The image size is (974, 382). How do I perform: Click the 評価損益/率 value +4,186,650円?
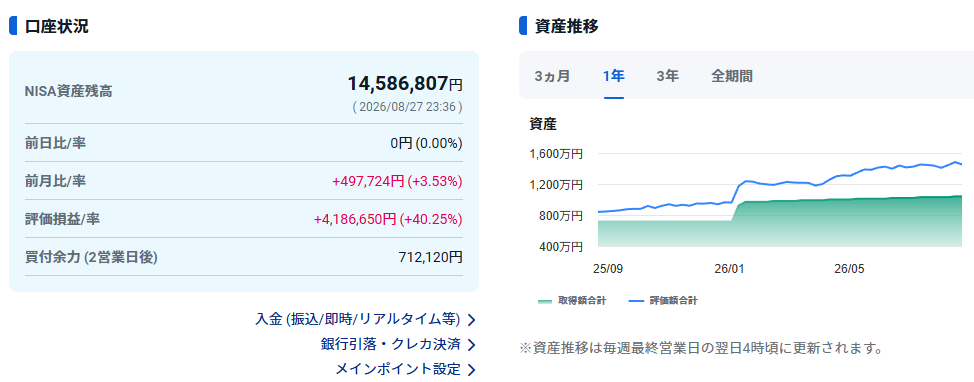pyautogui.click(x=355, y=219)
